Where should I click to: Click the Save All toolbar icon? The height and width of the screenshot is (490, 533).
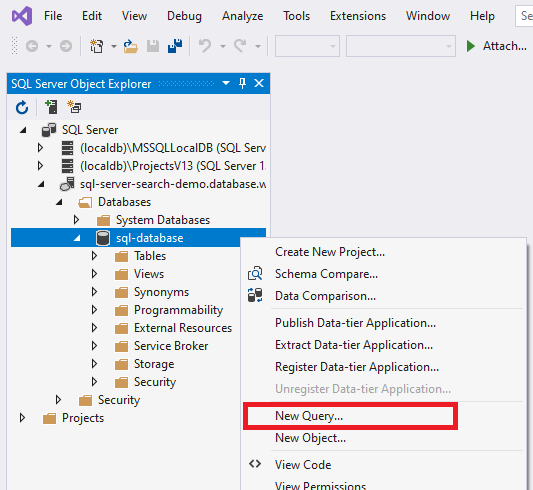pos(175,46)
